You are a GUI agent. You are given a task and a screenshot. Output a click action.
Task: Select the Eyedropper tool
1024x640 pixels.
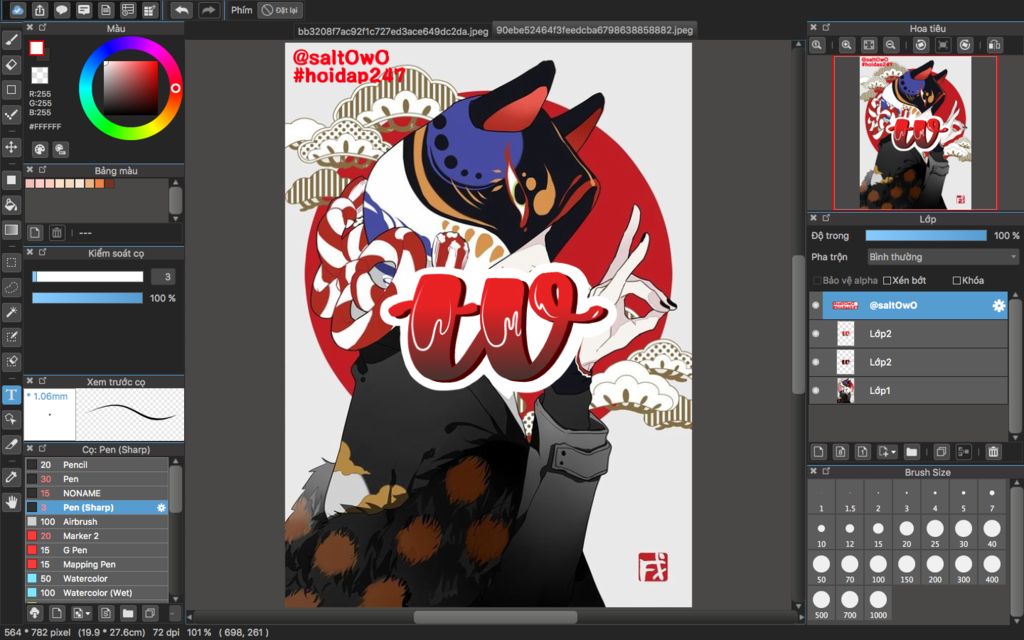12,477
